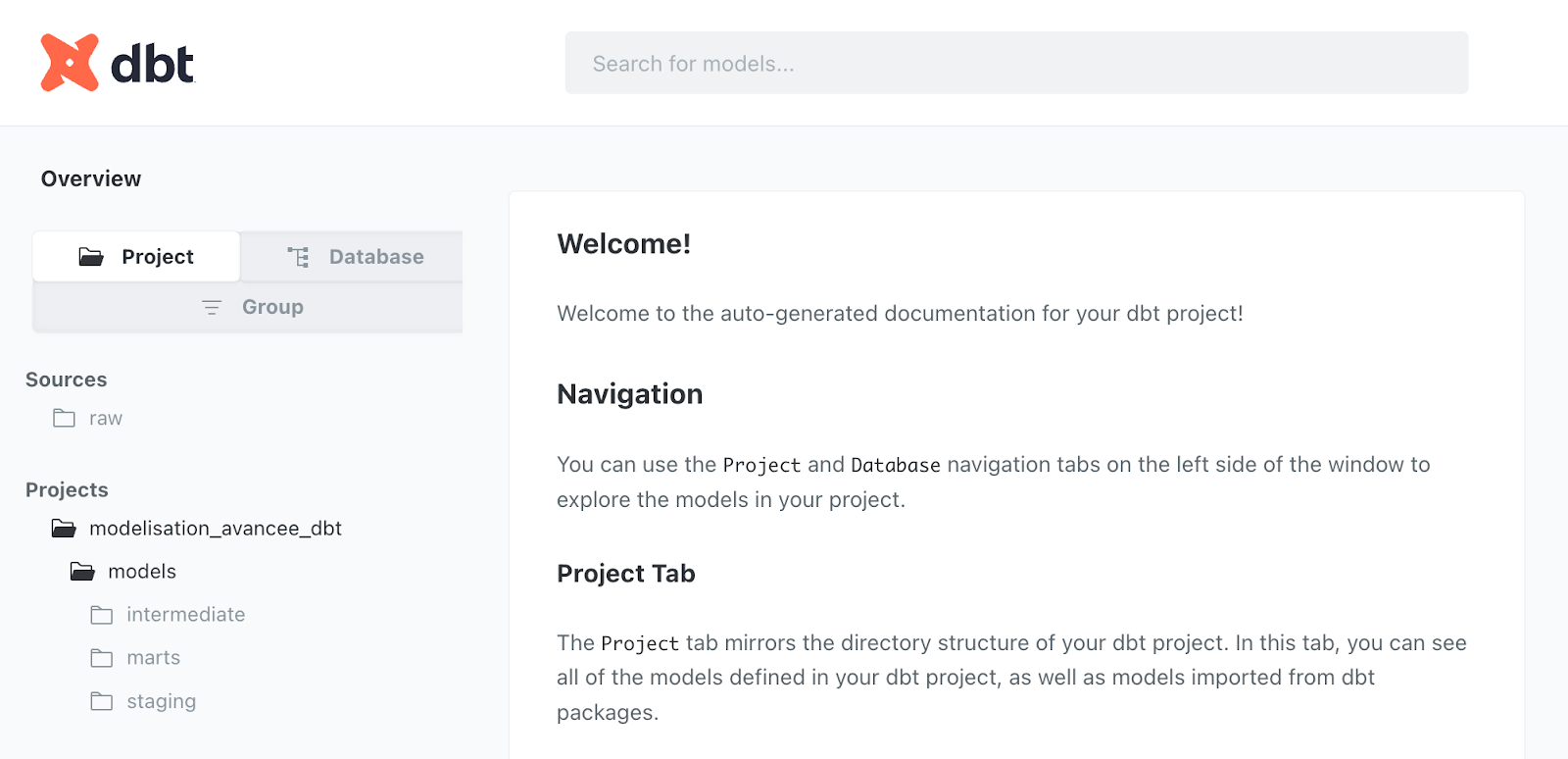This screenshot has height=759, width=1568.
Task: Focus the Search for models field
Action: [1016, 64]
